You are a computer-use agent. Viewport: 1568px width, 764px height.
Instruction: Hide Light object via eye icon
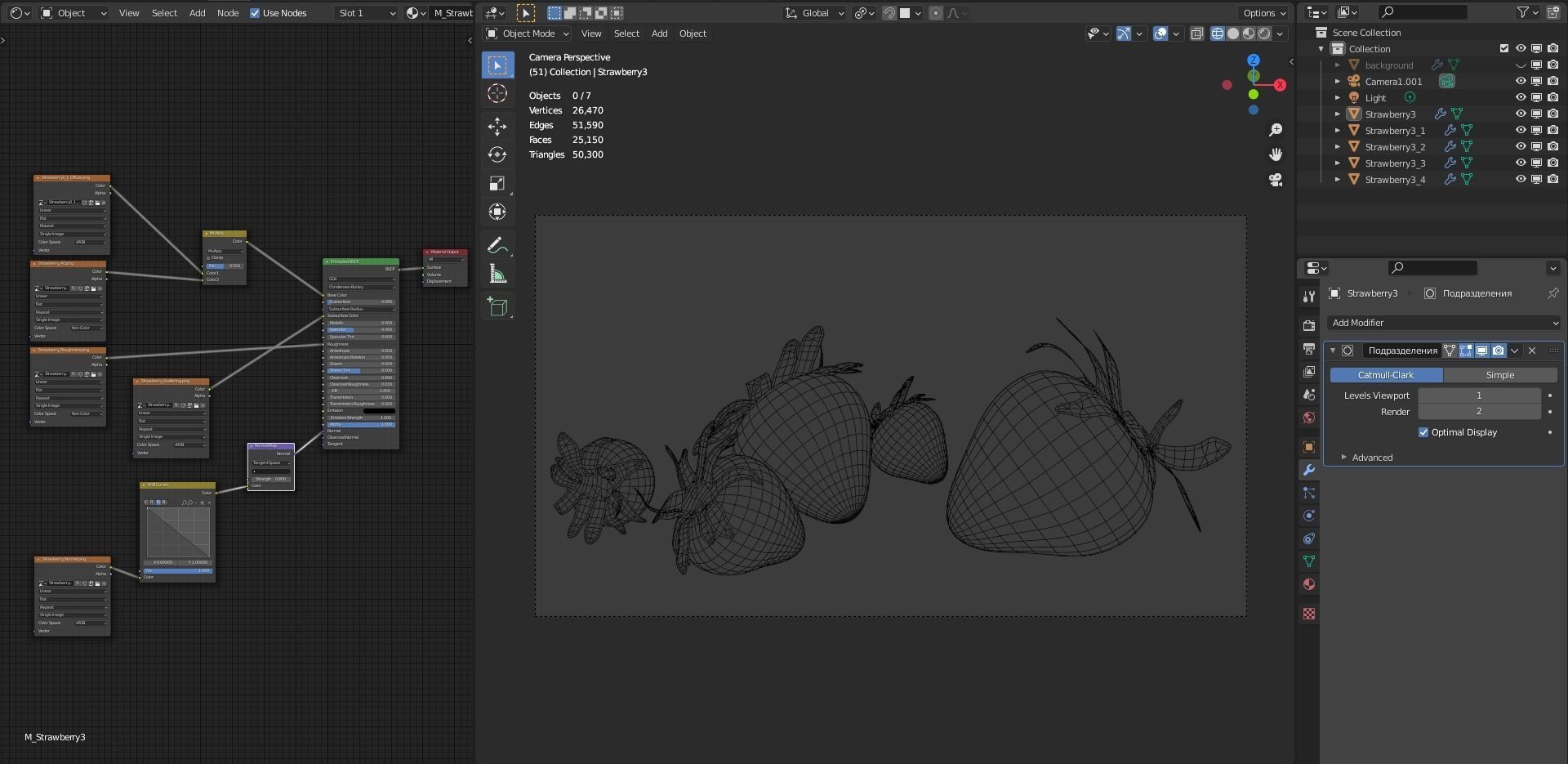coord(1521,97)
